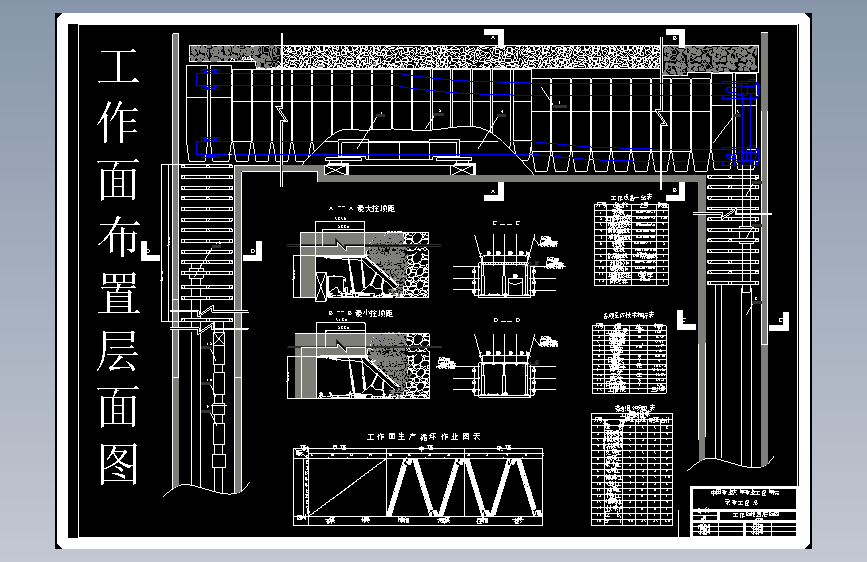The width and height of the screenshot is (867, 562).
Task: Click the large title character 工
Action: point(118,66)
